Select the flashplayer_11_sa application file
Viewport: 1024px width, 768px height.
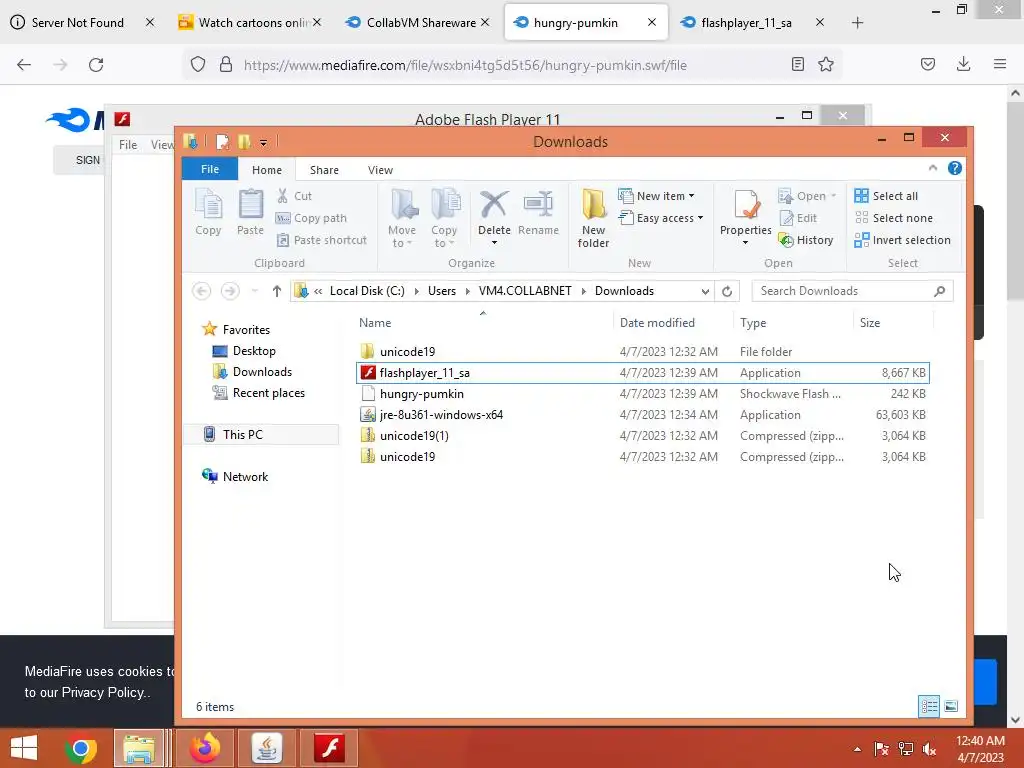tap(643, 372)
